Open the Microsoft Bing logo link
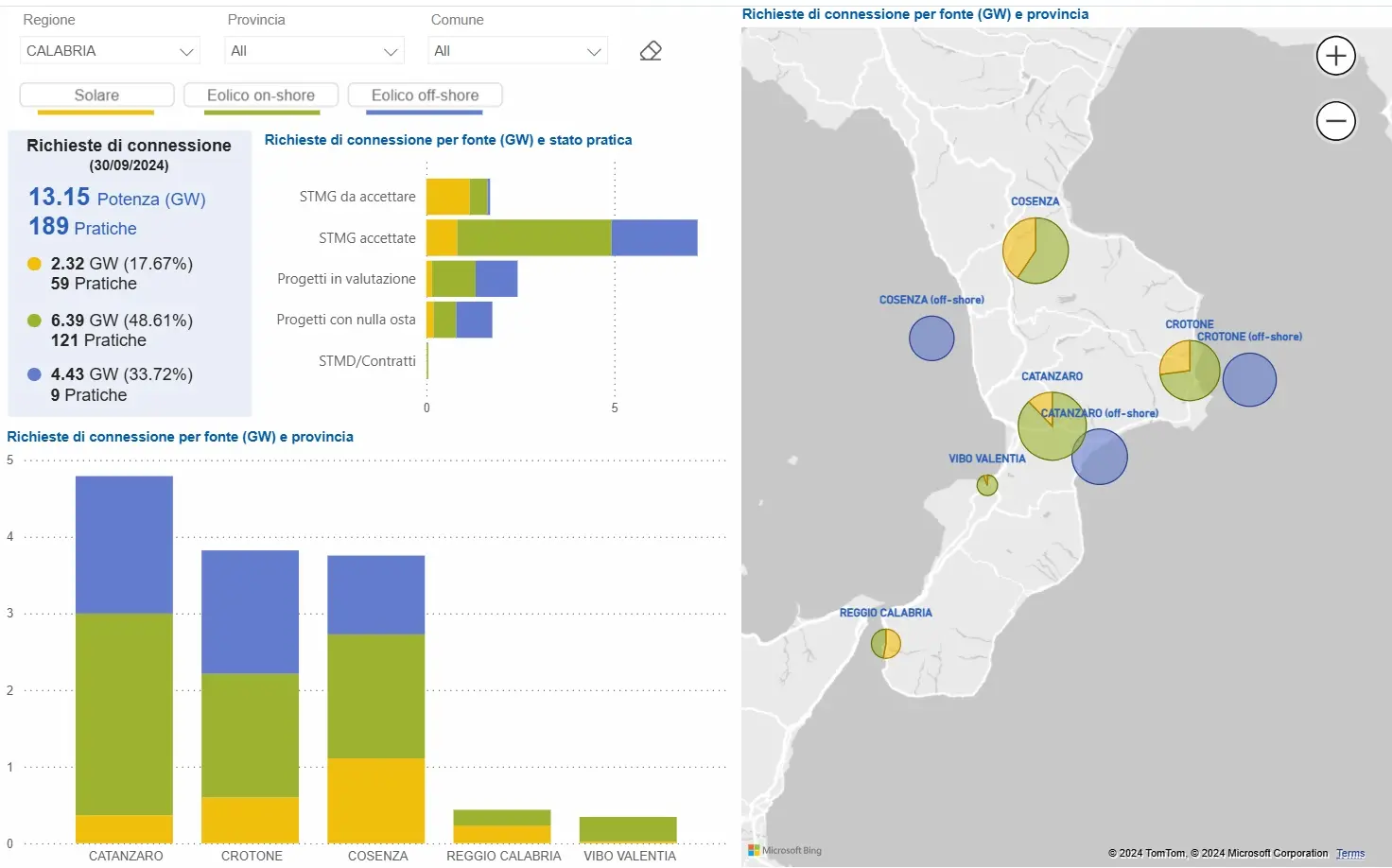The height and width of the screenshot is (868, 1392). point(785,850)
